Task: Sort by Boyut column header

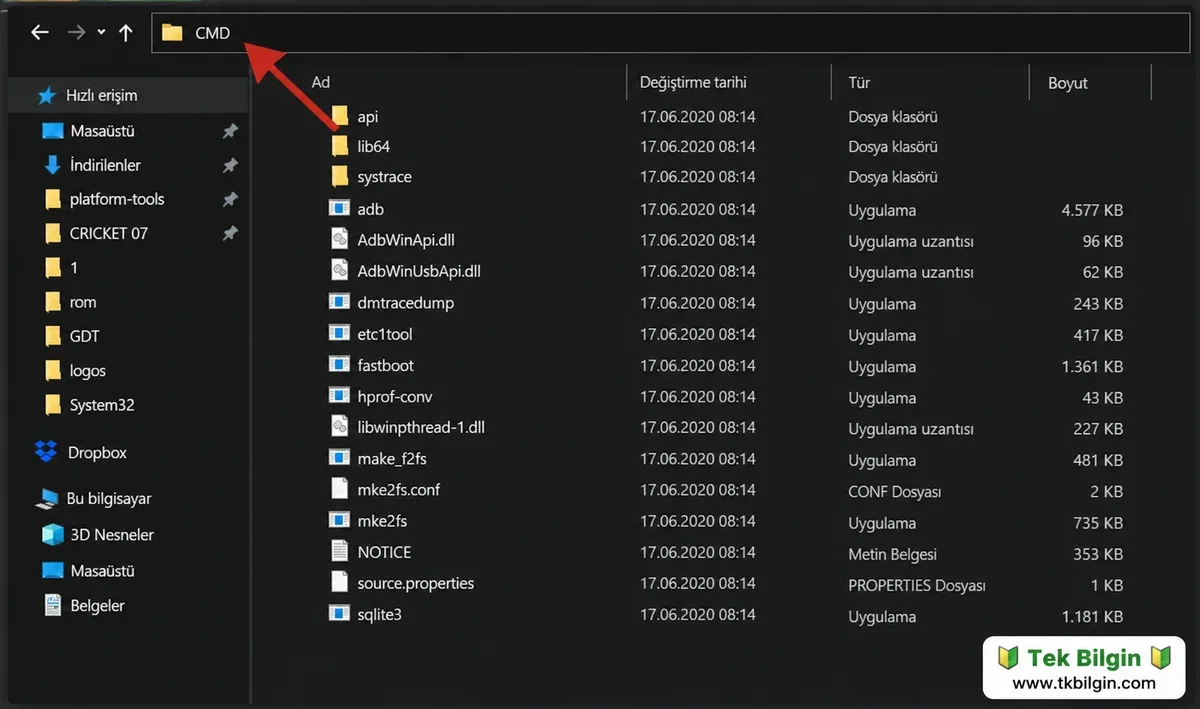Action: tap(1068, 83)
